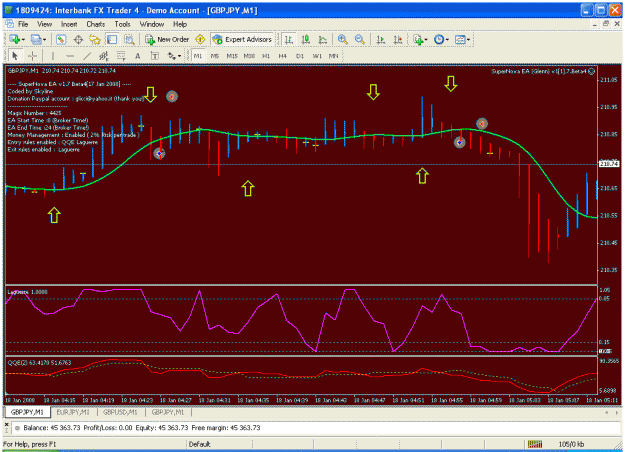Open the Strategy Tester icon
This screenshot has height=452, width=625.
(129, 39)
